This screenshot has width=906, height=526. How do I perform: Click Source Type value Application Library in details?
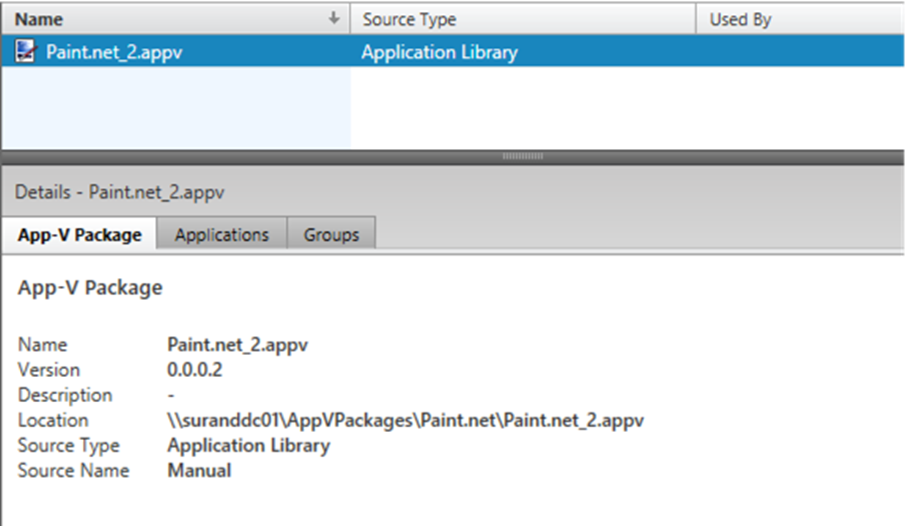248,445
